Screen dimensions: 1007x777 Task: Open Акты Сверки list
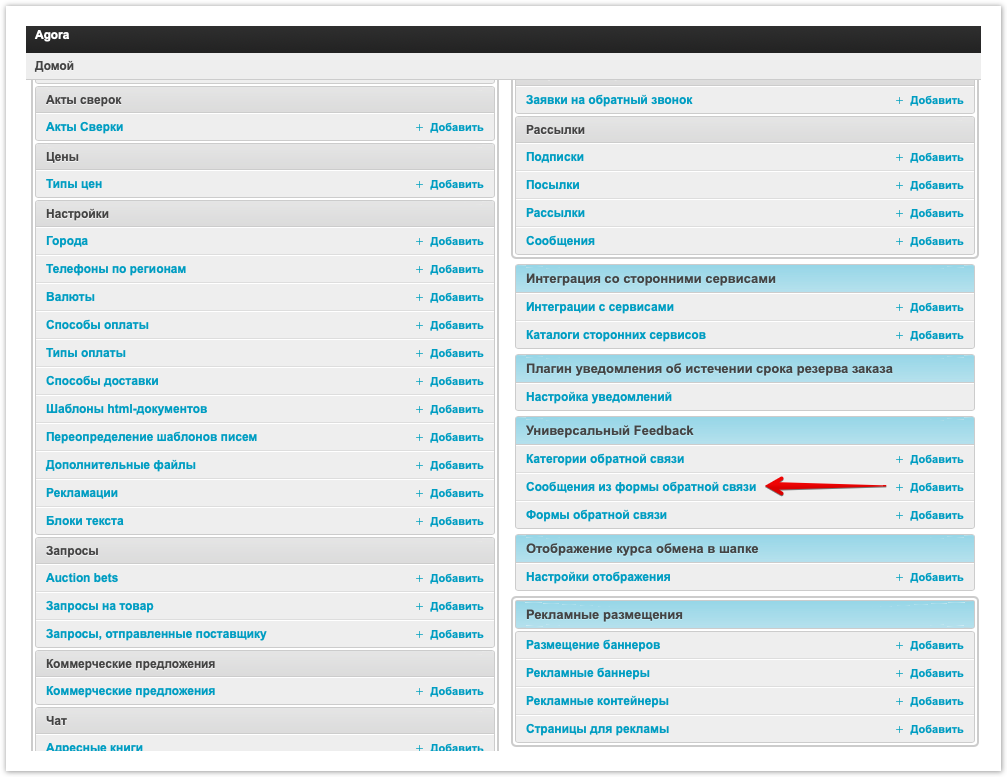pyautogui.click(x=84, y=127)
